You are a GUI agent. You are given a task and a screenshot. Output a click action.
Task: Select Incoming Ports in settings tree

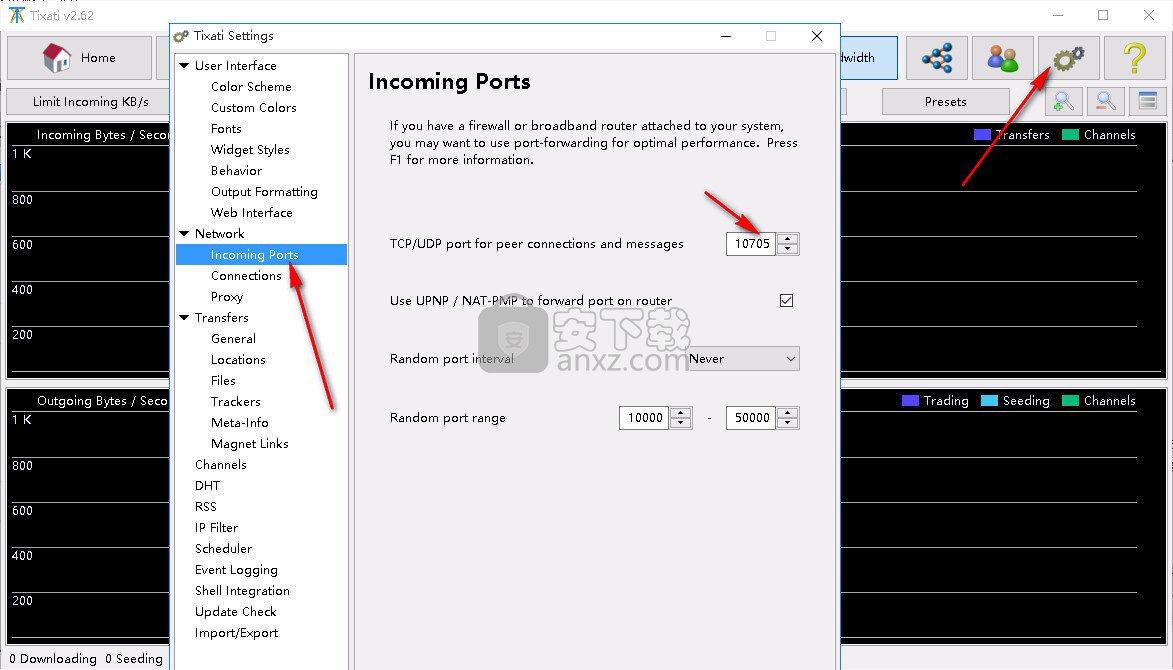tap(261, 255)
